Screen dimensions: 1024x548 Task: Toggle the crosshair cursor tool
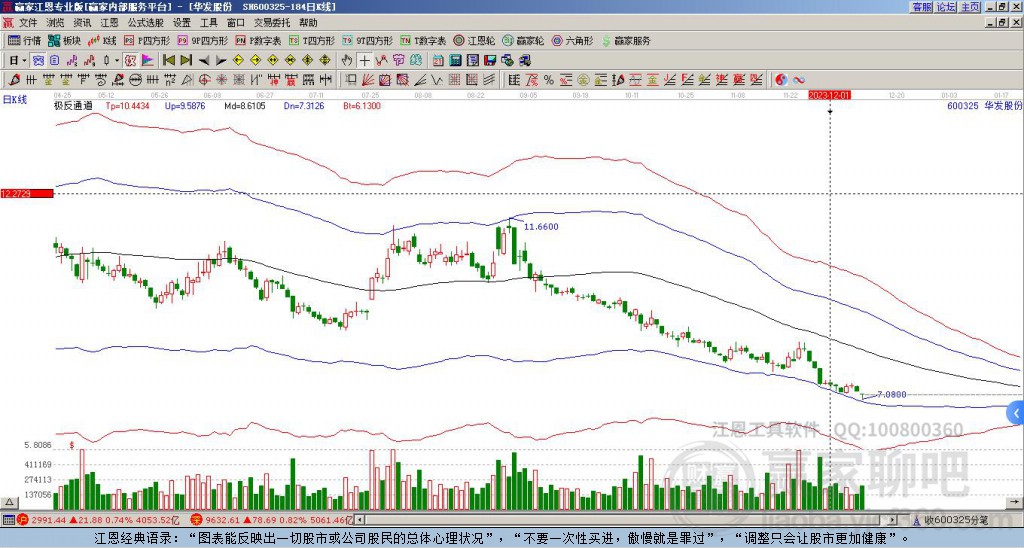pos(364,61)
